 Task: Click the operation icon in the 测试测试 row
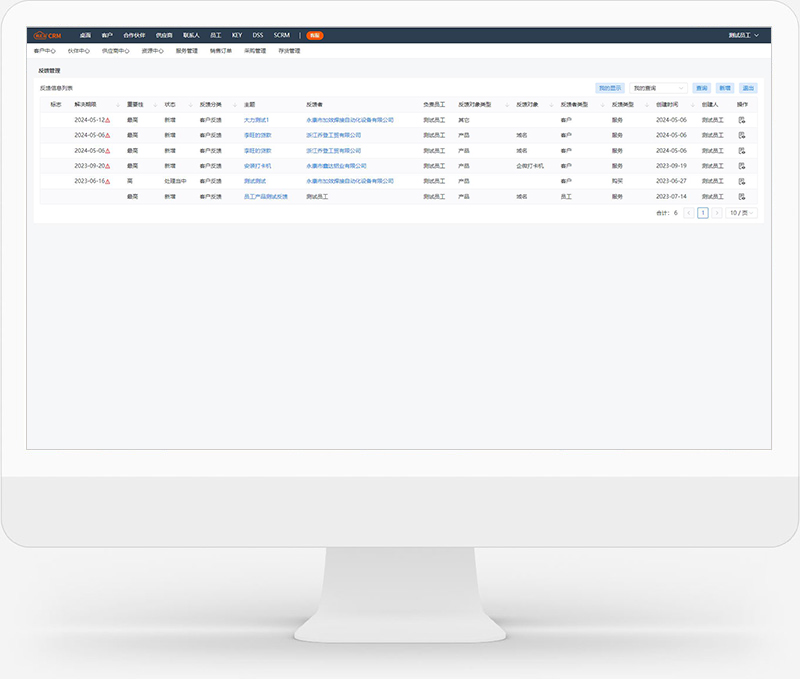(x=742, y=181)
